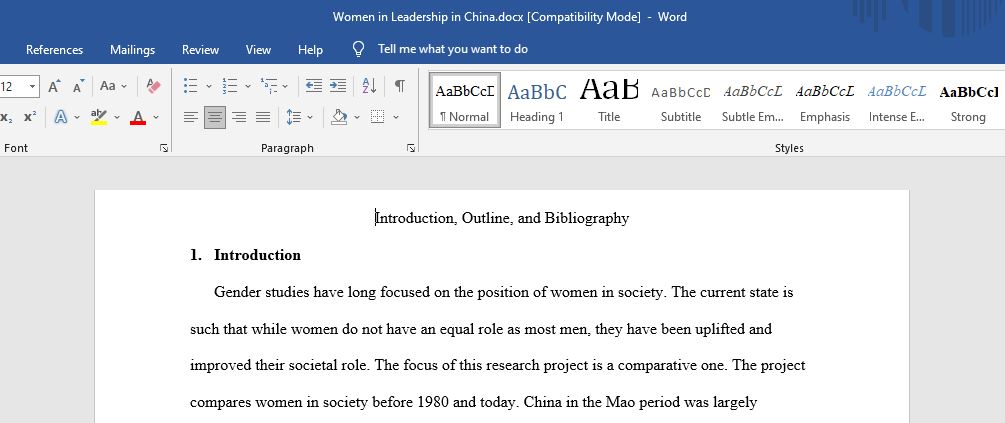Image resolution: width=1005 pixels, height=423 pixels.
Task: Apply Title style
Action: pyautogui.click(x=609, y=100)
